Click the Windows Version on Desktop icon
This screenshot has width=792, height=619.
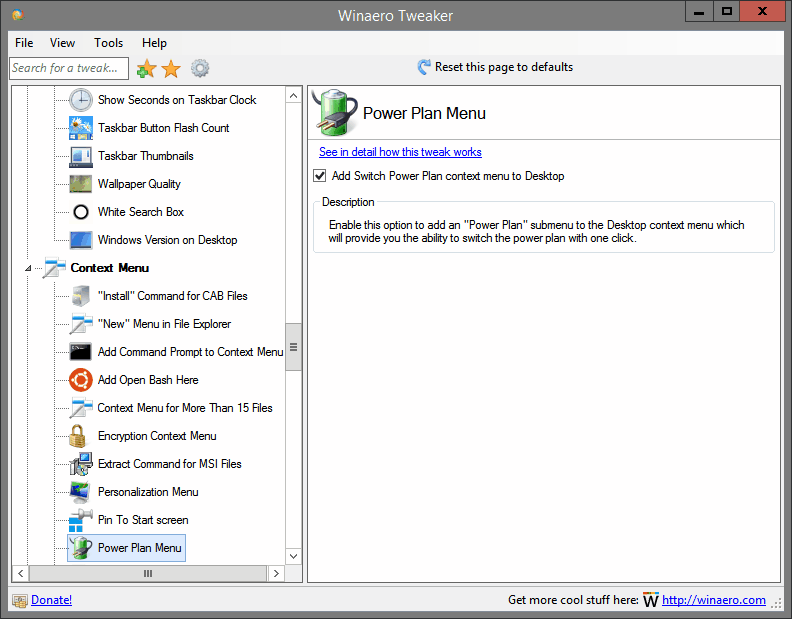click(x=81, y=240)
